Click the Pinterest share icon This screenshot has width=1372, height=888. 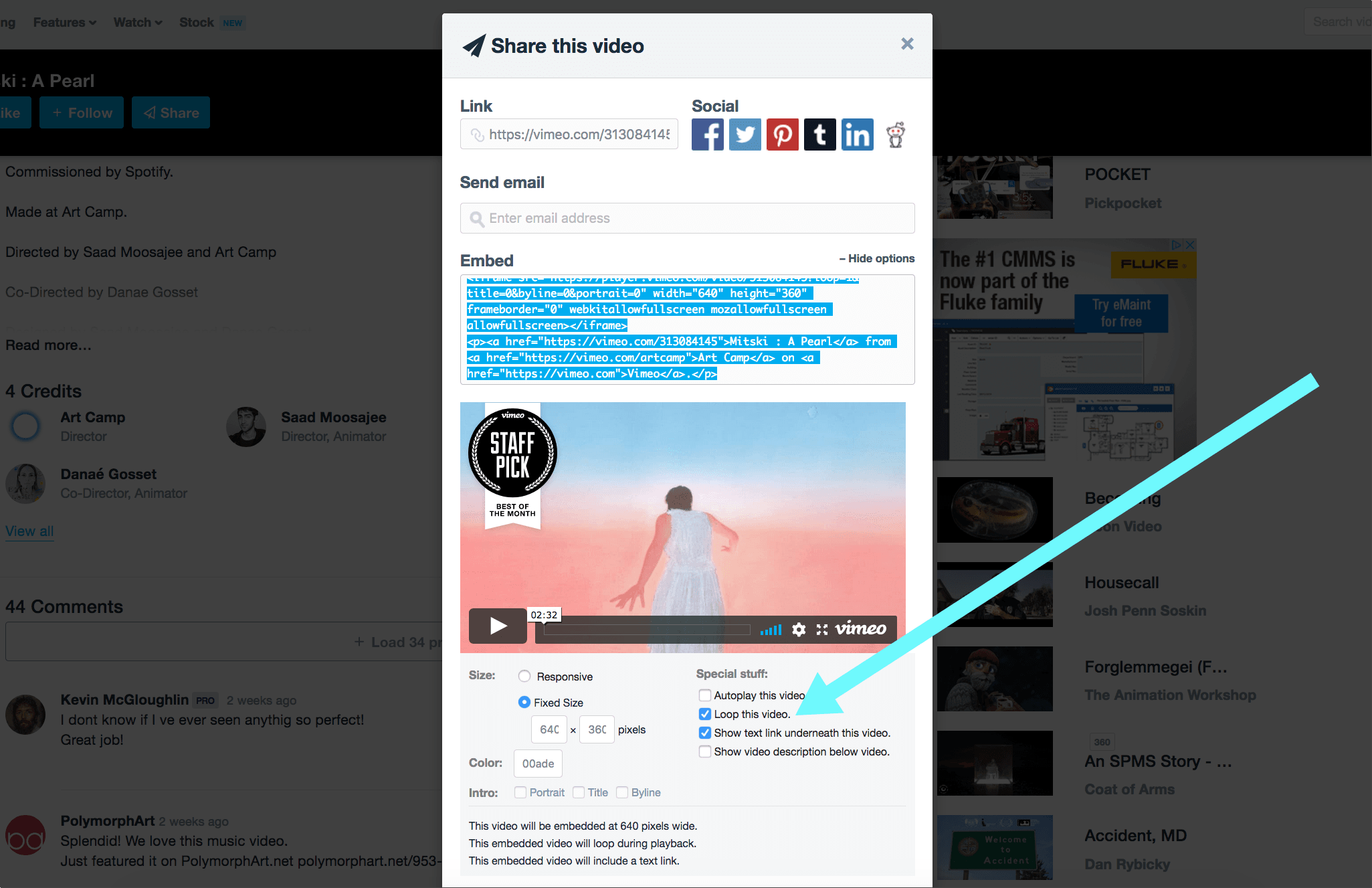click(781, 132)
